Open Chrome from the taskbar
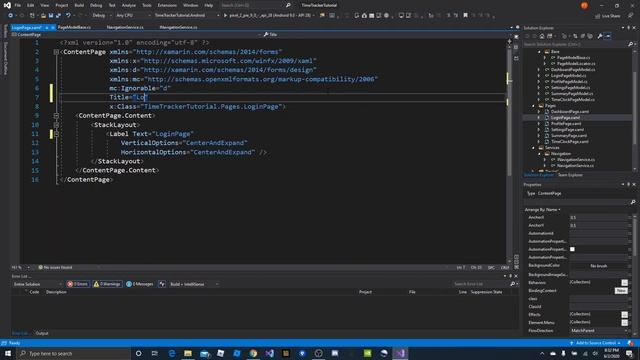Image resolution: width=640 pixels, height=360 pixels. point(253,353)
